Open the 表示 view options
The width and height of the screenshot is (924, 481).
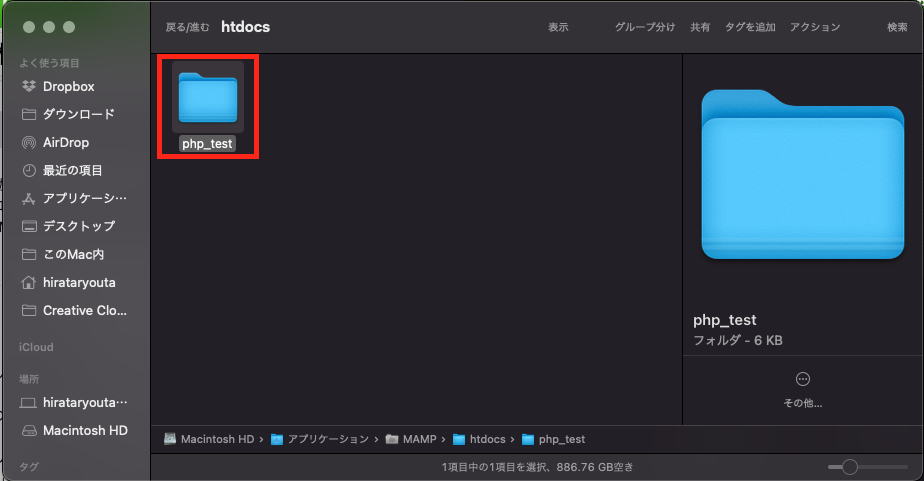558,27
